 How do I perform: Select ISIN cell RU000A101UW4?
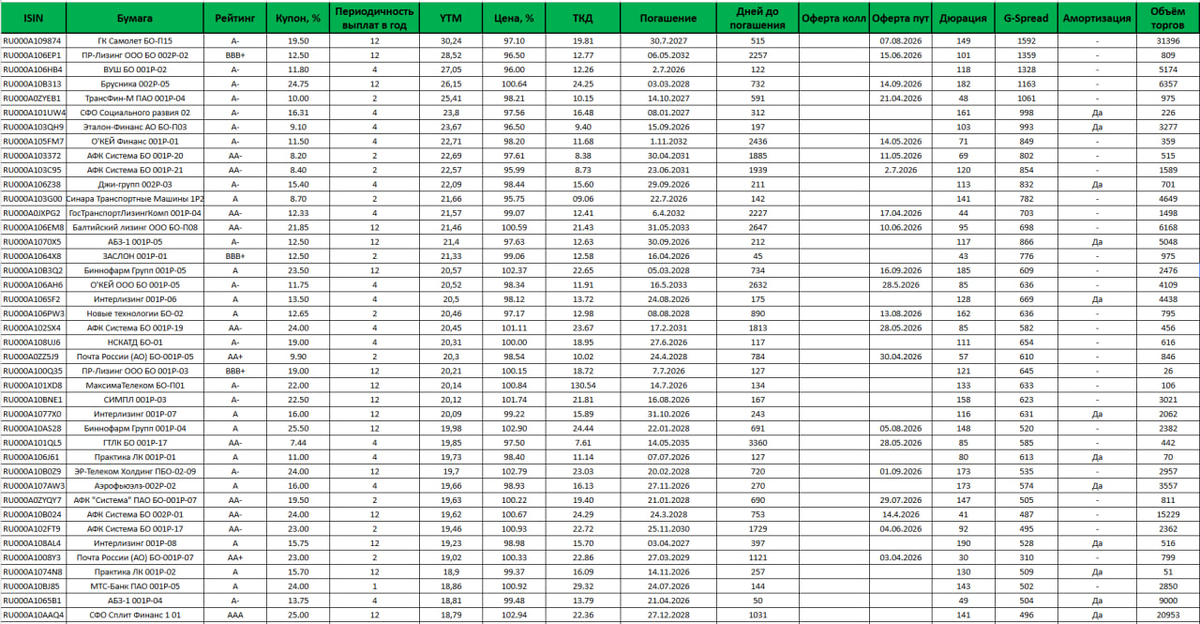coord(34,113)
